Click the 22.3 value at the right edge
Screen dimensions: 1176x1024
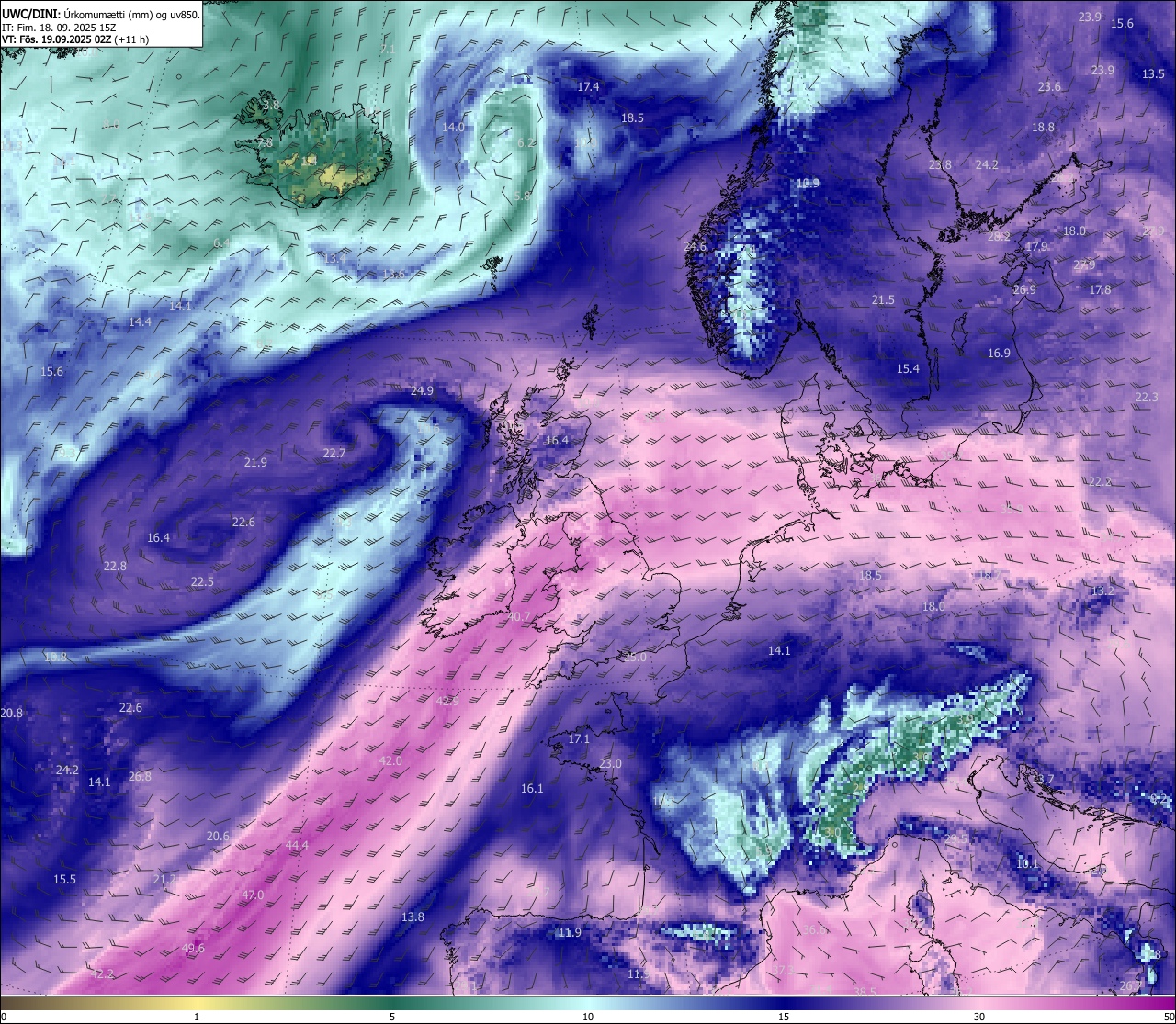pyautogui.click(x=1147, y=397)
